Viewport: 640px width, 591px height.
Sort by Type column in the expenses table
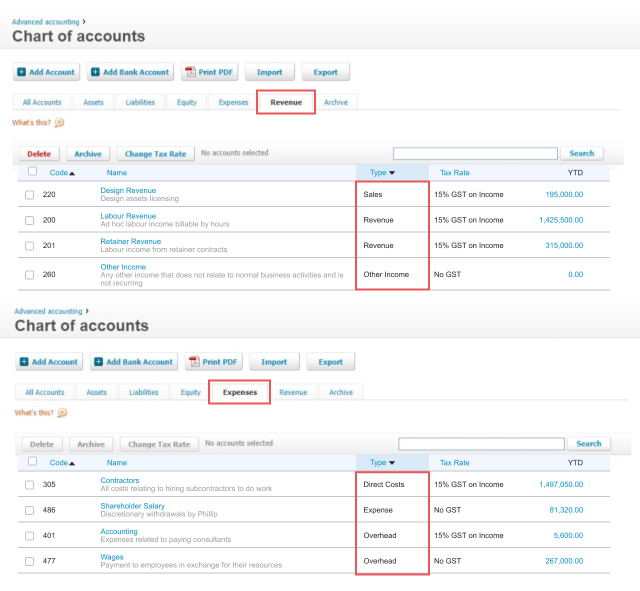(382, 463)
